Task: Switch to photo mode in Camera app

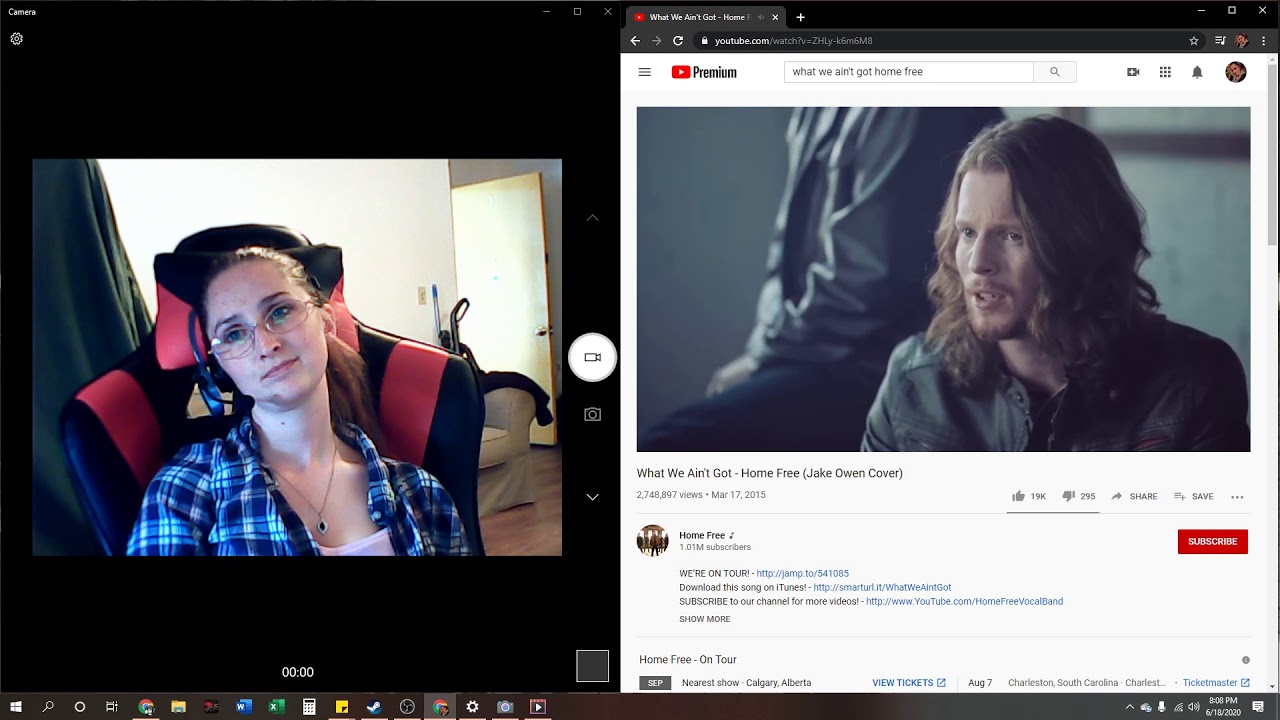Action: pos(592,414)
